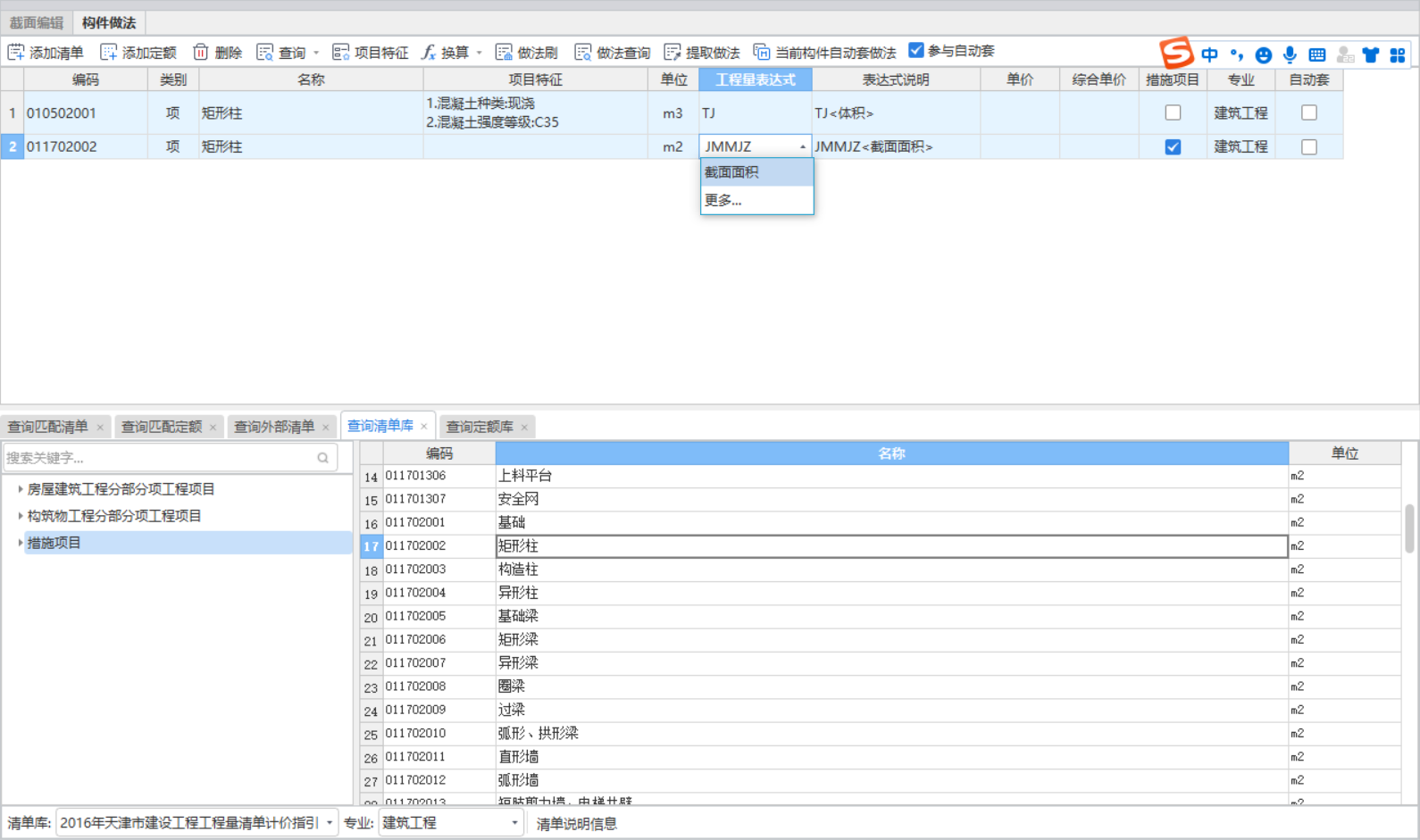Viewport: 1420px width, 840px height.
Task: Switch to 截面编辑 tab
Action: point(37,22)
